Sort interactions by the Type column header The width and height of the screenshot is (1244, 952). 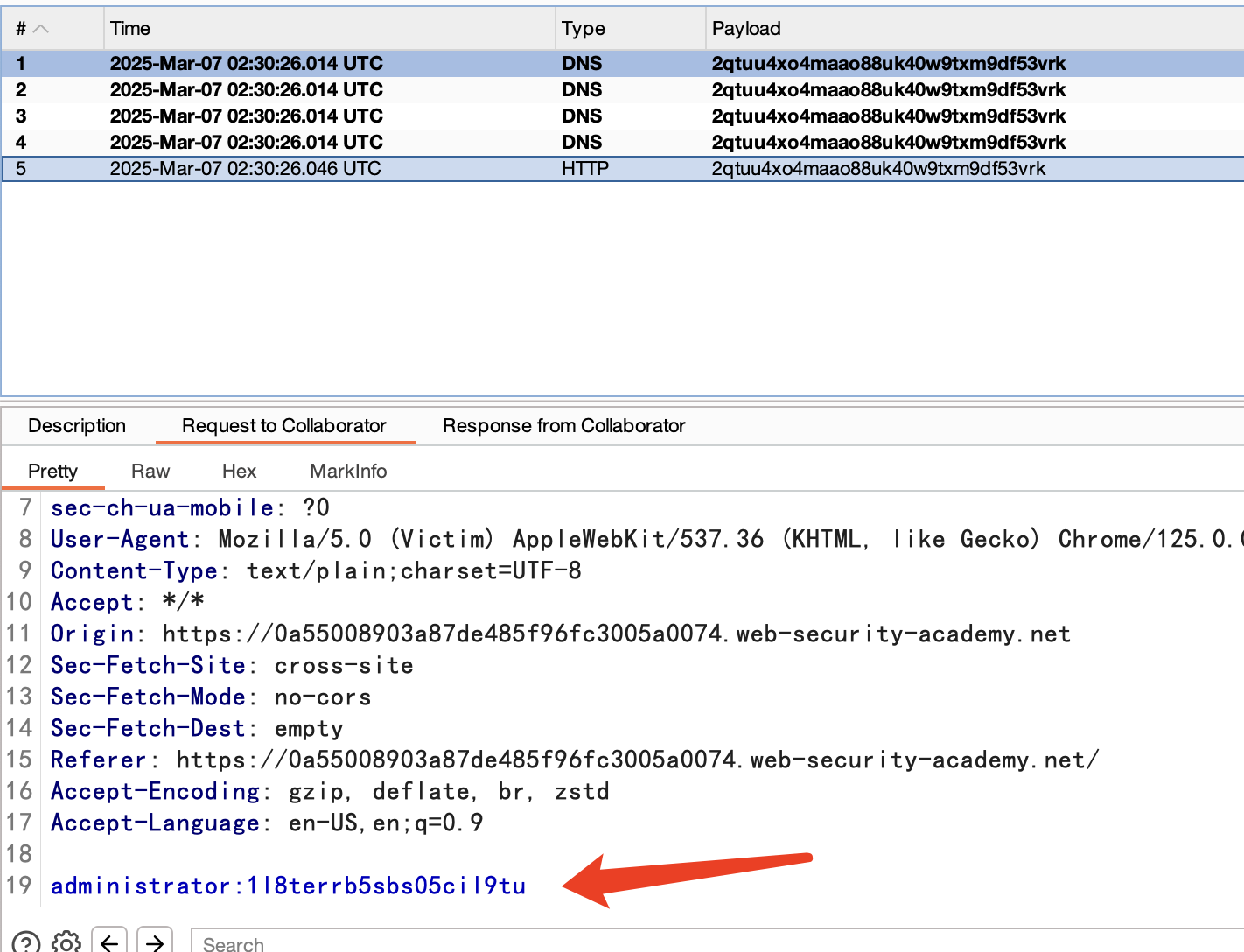point(629,29)
